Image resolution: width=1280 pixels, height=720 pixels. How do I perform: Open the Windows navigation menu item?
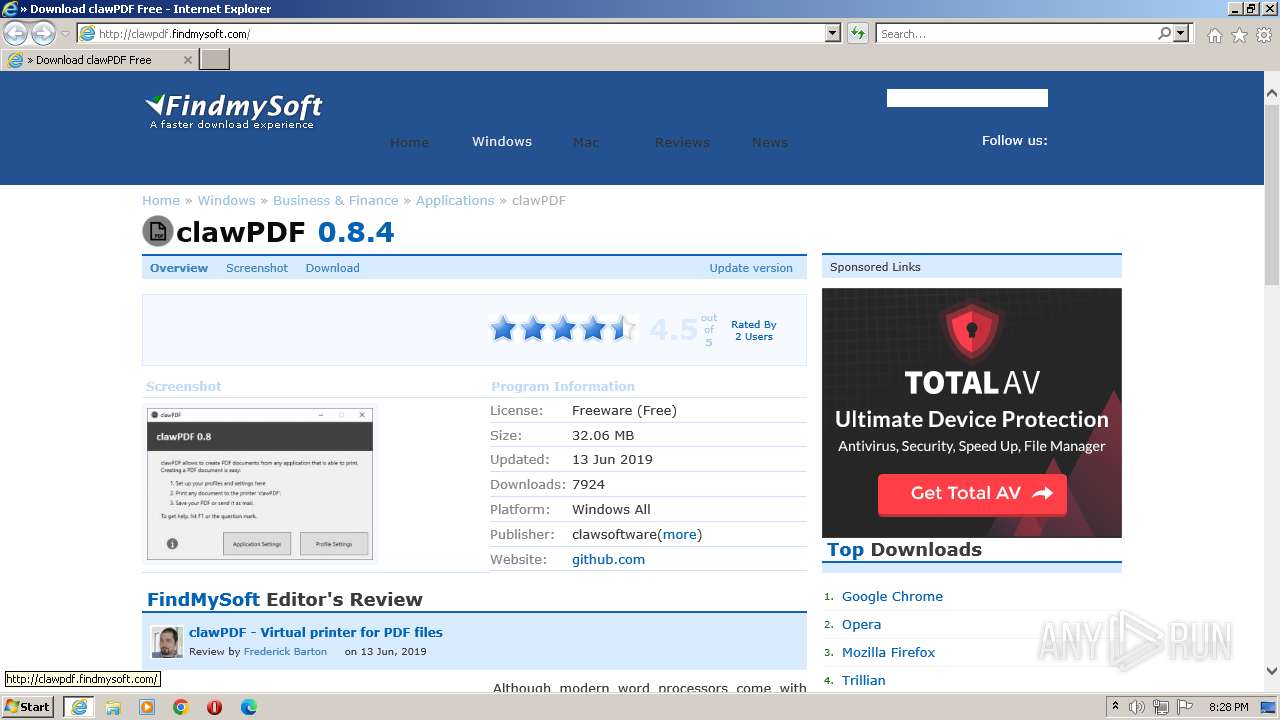[x=502, y=141]
